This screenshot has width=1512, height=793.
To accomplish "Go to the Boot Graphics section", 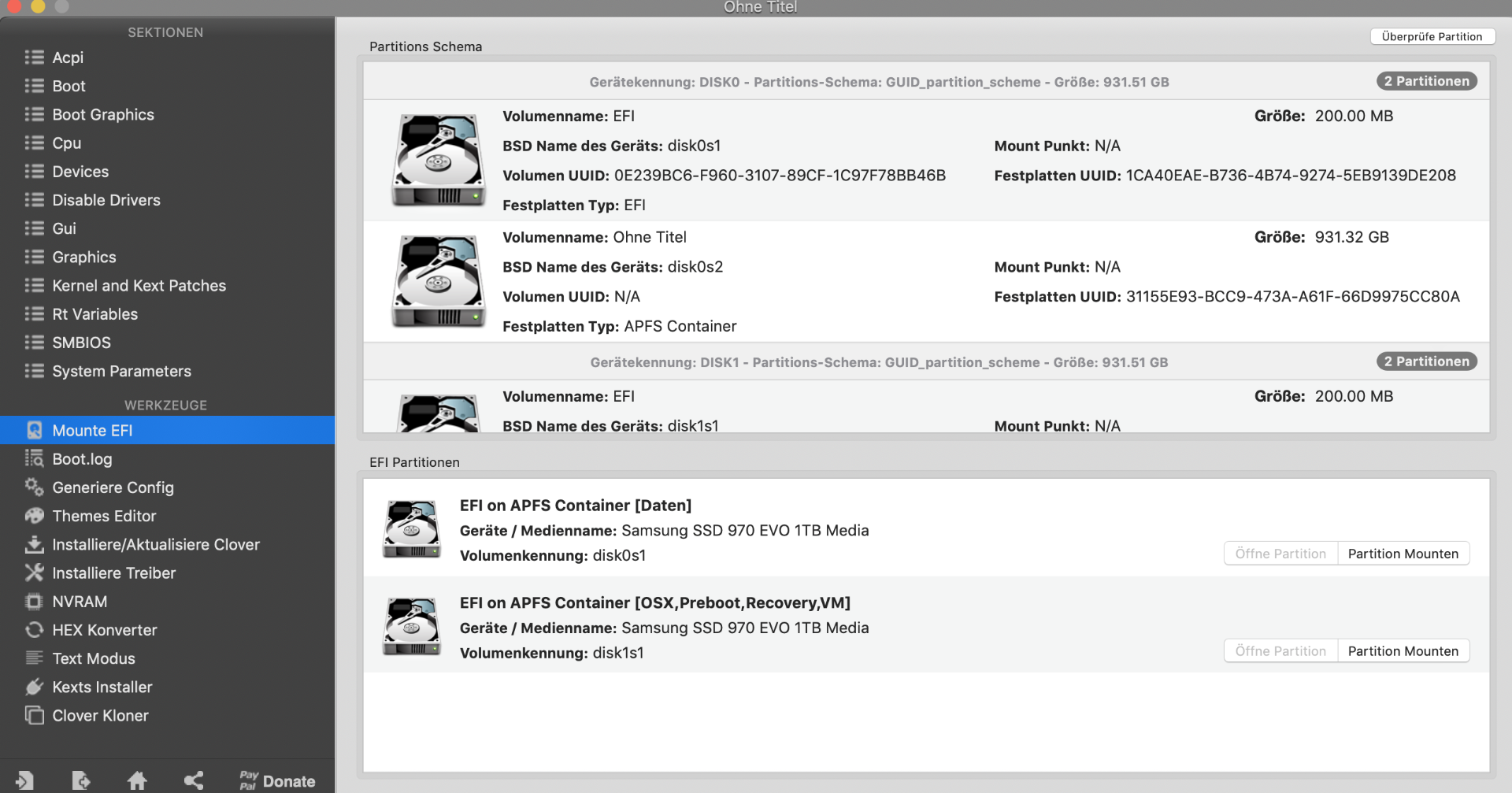I will point(167,114).
